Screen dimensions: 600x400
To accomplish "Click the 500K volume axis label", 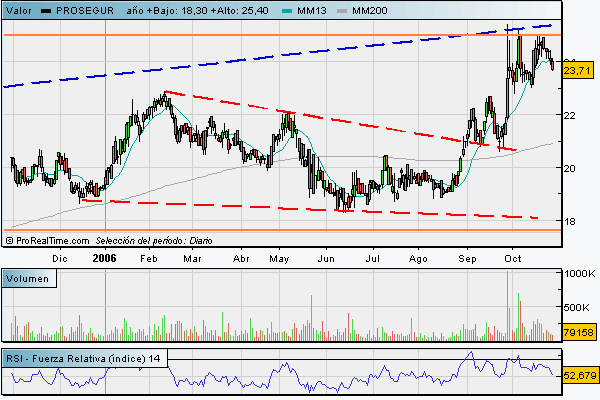I will (577, 307).
